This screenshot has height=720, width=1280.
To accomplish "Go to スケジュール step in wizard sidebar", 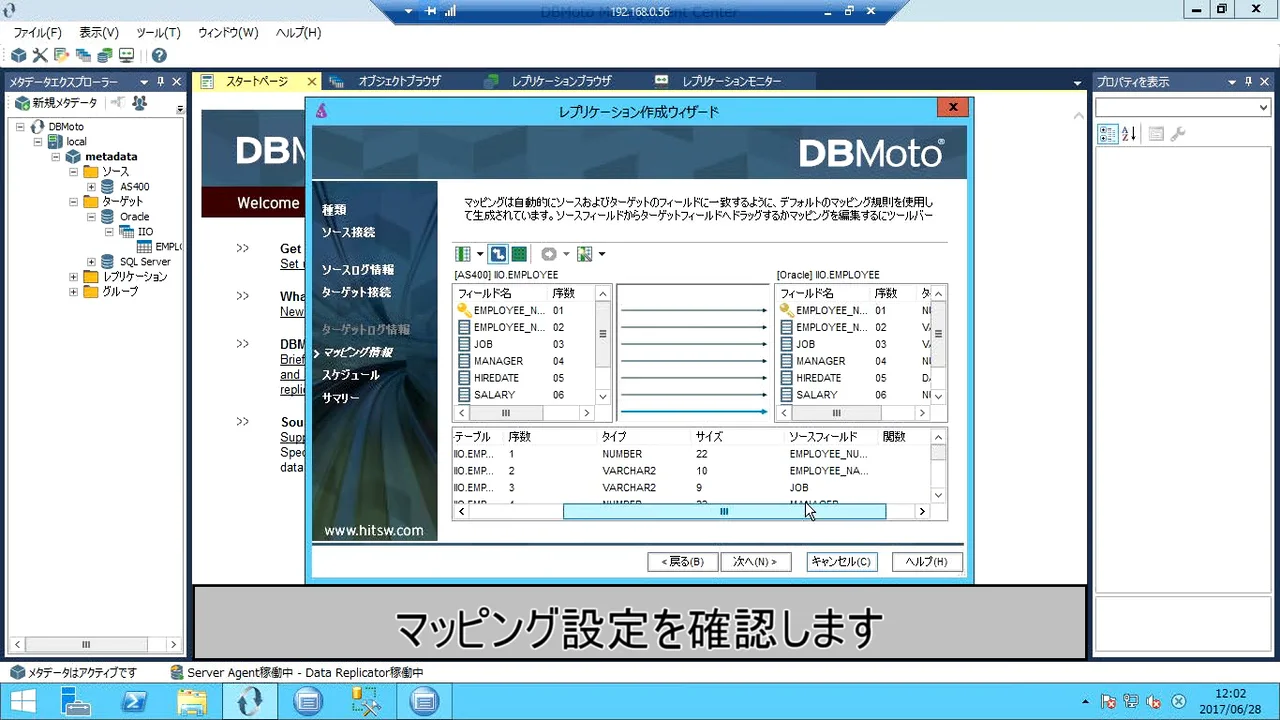I will pyautogui.click(x=350, y=375).
